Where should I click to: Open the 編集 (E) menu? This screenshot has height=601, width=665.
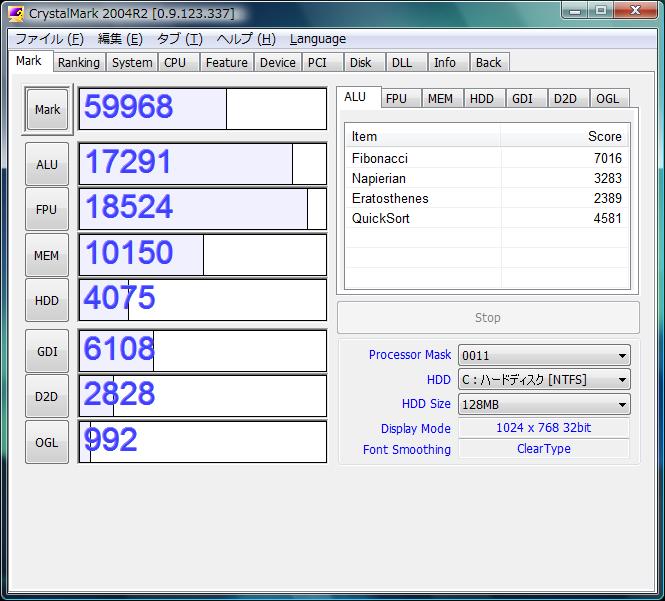click(x=120, y=39)
